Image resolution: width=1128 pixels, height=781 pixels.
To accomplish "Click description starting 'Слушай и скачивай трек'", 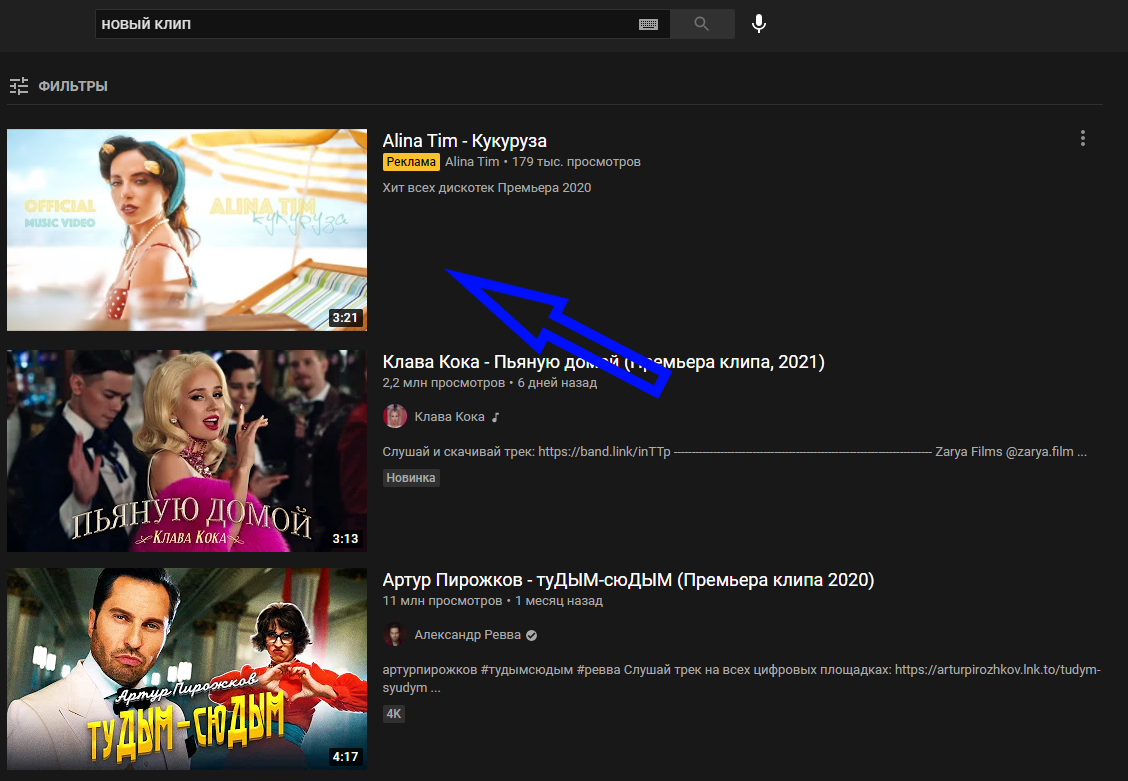I will tap(734, 452).
